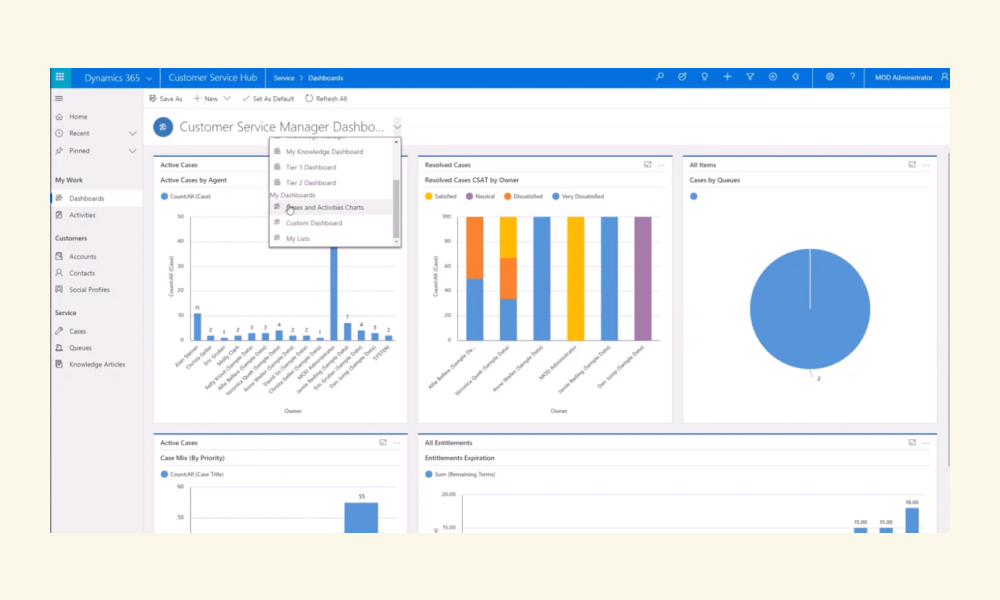Click the New command button
Screen dimensions: 1000x600
(205, 99)
